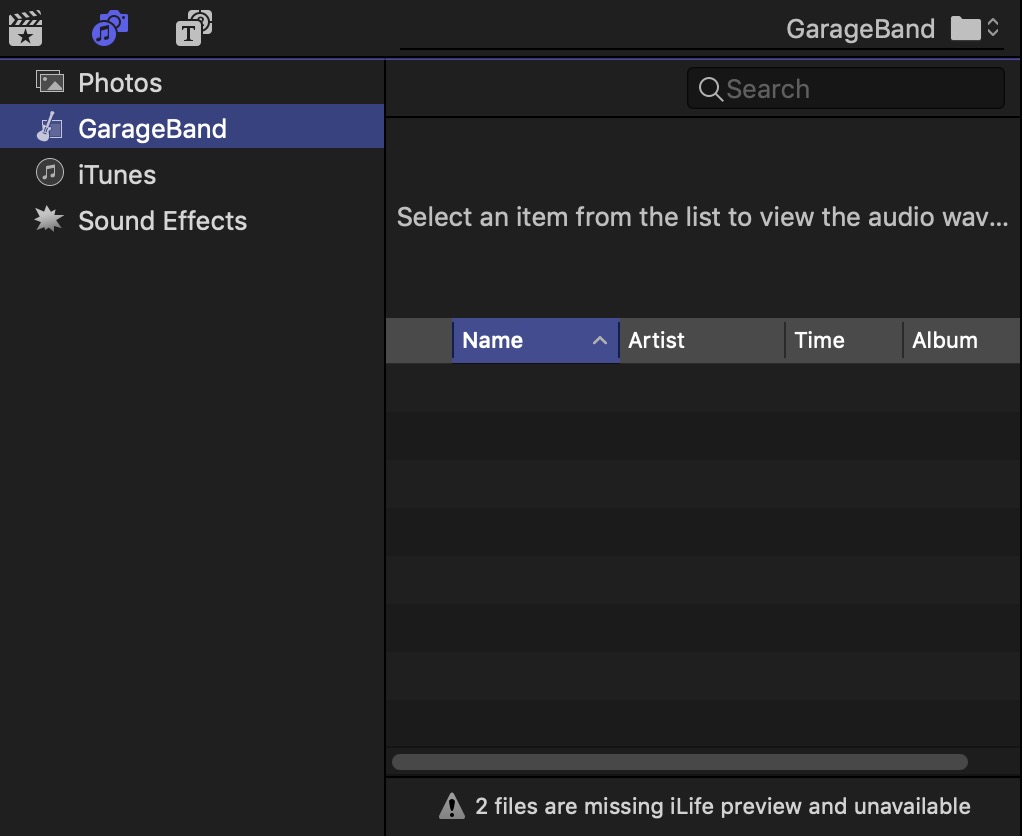Sort the list by Album column
The width and height of the screenshot is (1022, 836).
[x=960, y=340]
